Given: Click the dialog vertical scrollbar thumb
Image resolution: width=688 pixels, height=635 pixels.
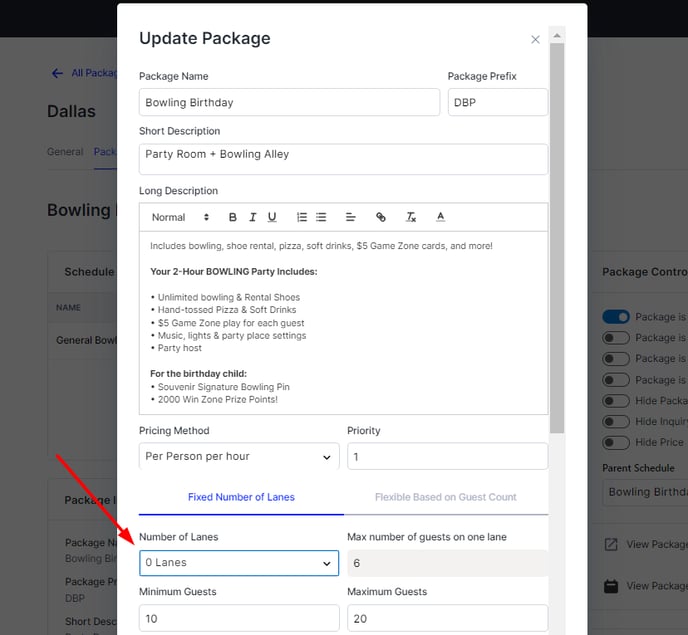Looking at the screenshot, I should (557, 238).
